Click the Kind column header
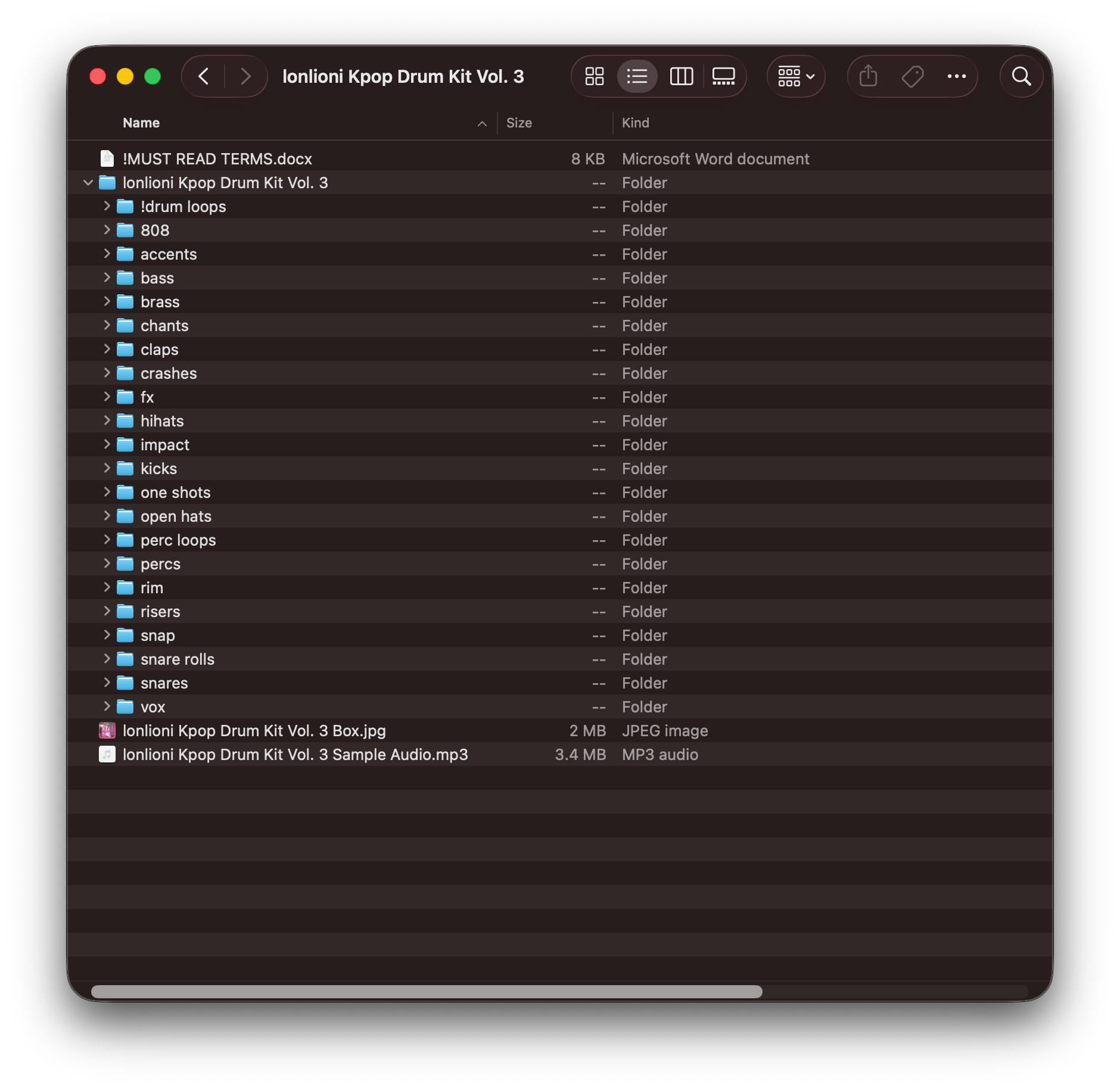1120x1090 pixels. [635, 123]
